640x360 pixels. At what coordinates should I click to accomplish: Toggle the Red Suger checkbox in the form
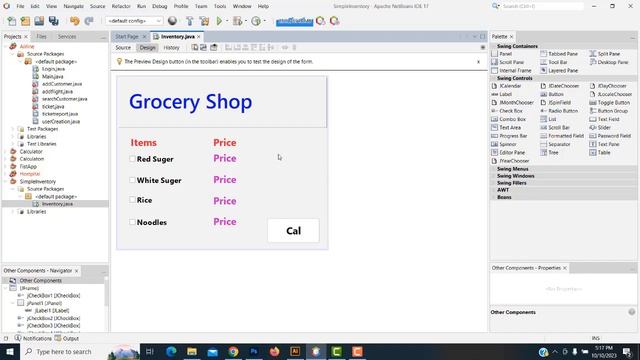pyautogui.click(x=132, y=159)
